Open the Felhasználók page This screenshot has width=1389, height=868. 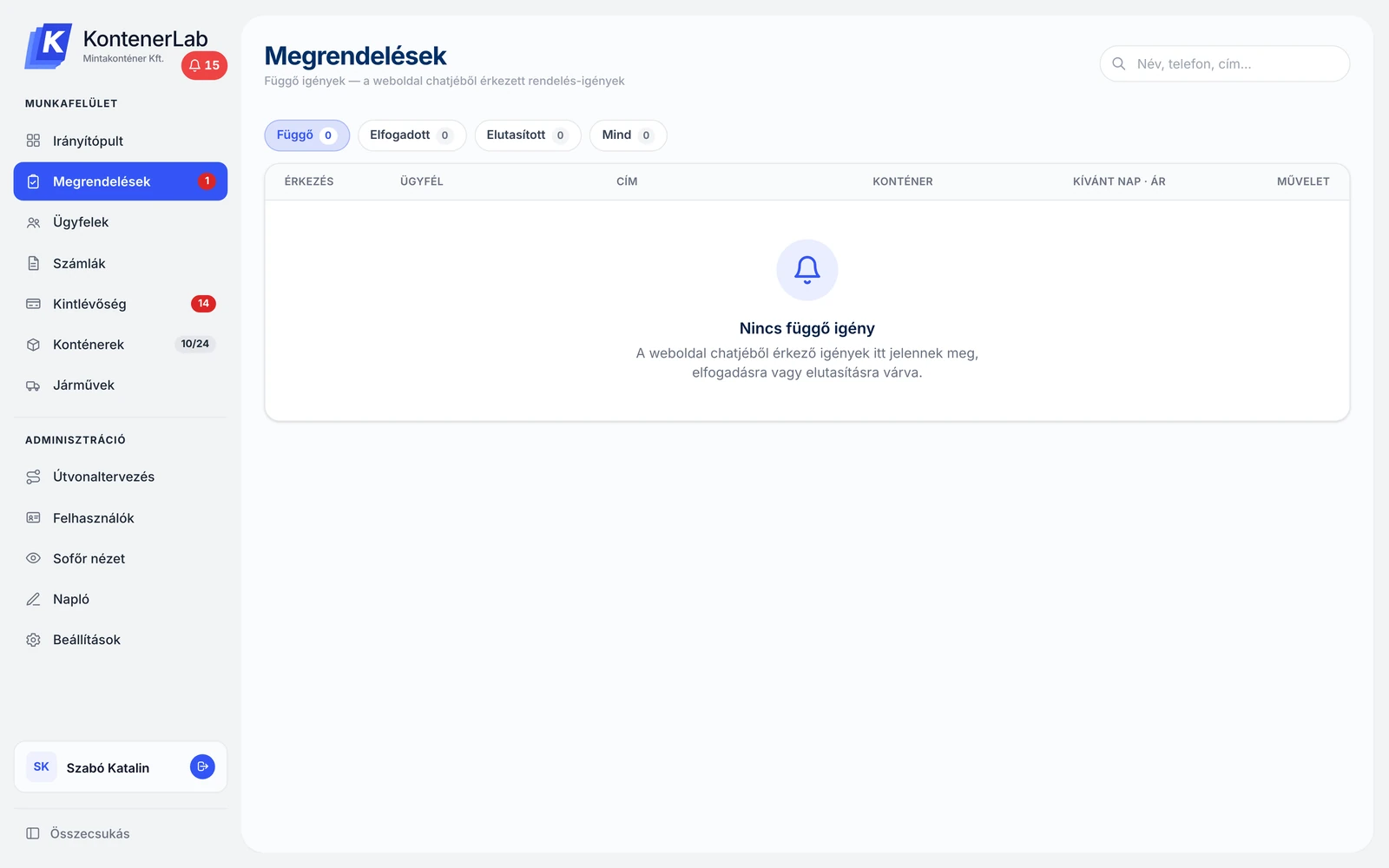click(x=121, y=518)
